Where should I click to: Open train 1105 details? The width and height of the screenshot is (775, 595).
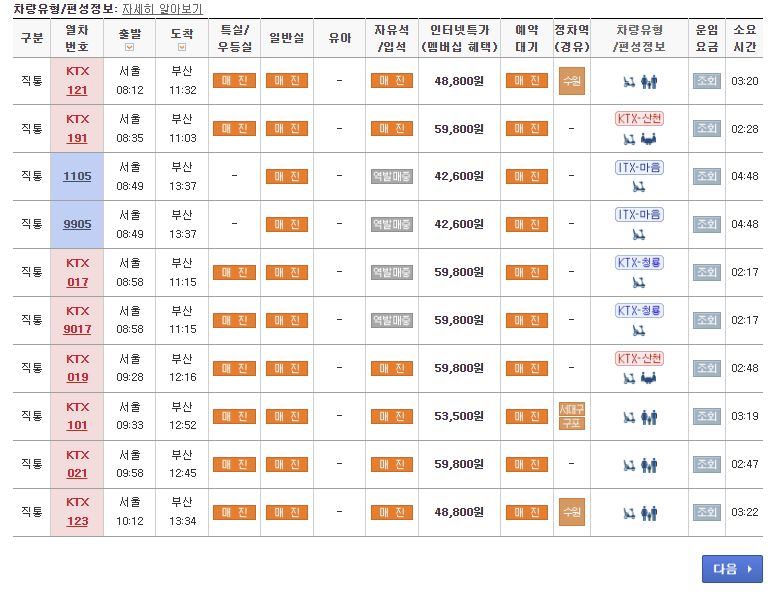coord(77,176)
